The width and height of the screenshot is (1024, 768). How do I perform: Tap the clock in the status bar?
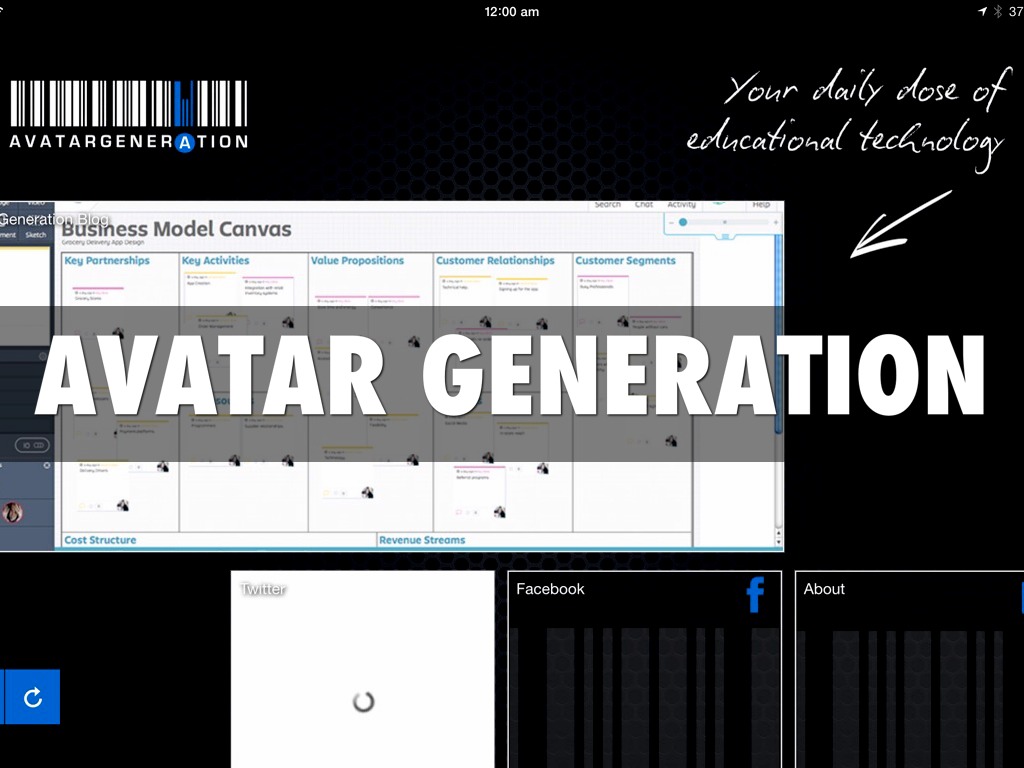(x=511, y=11)
